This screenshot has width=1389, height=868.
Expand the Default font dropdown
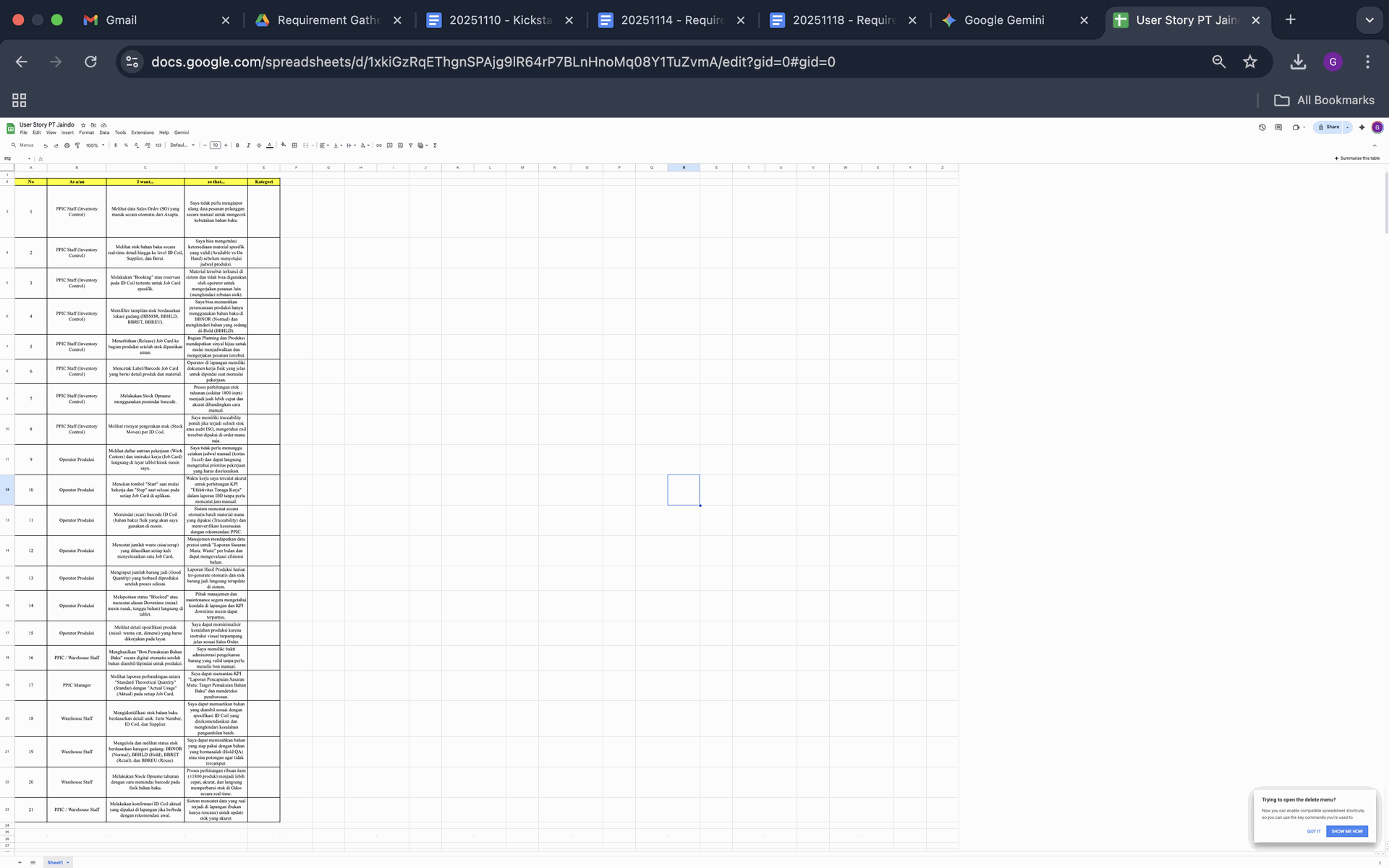182,145
